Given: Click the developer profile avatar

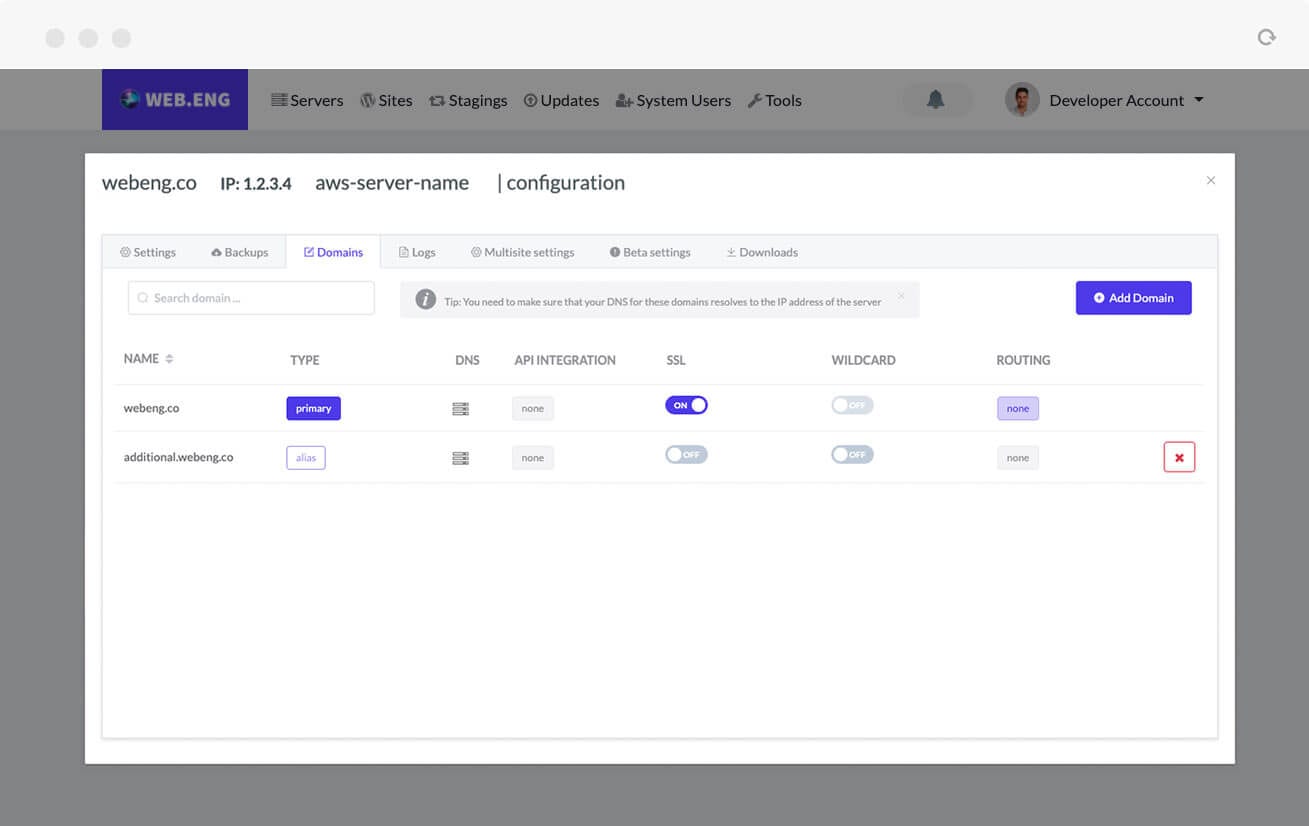Looking at the screenshot, I should (x=1022, y=100).
